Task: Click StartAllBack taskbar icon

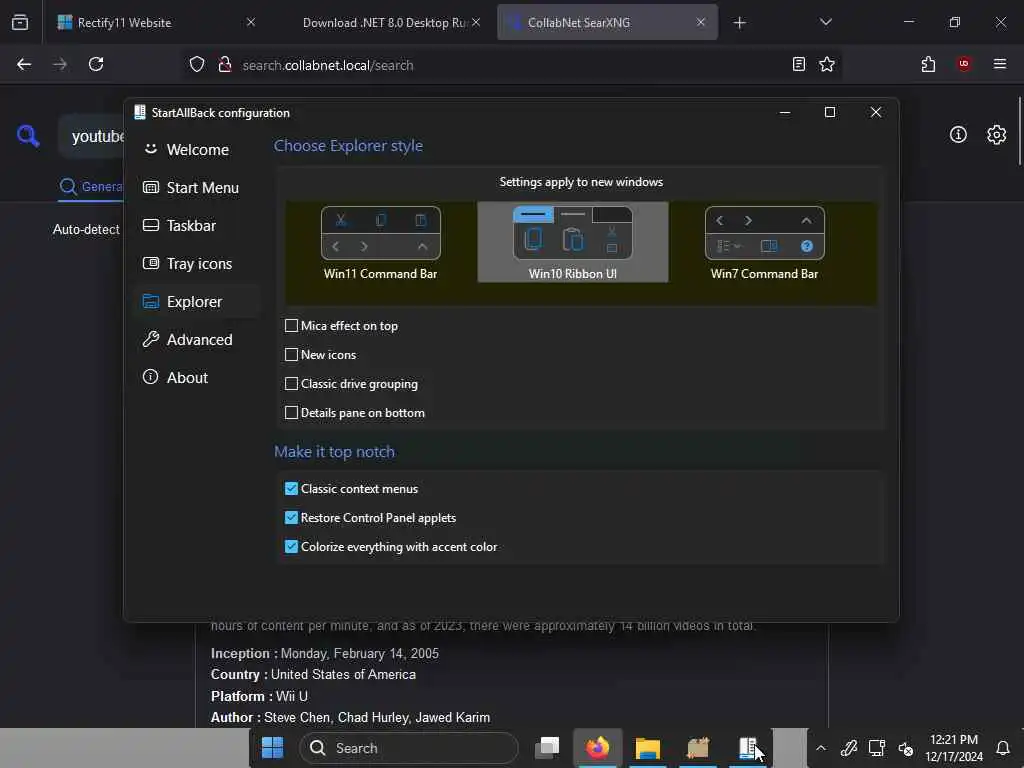Action: [748, 748]
